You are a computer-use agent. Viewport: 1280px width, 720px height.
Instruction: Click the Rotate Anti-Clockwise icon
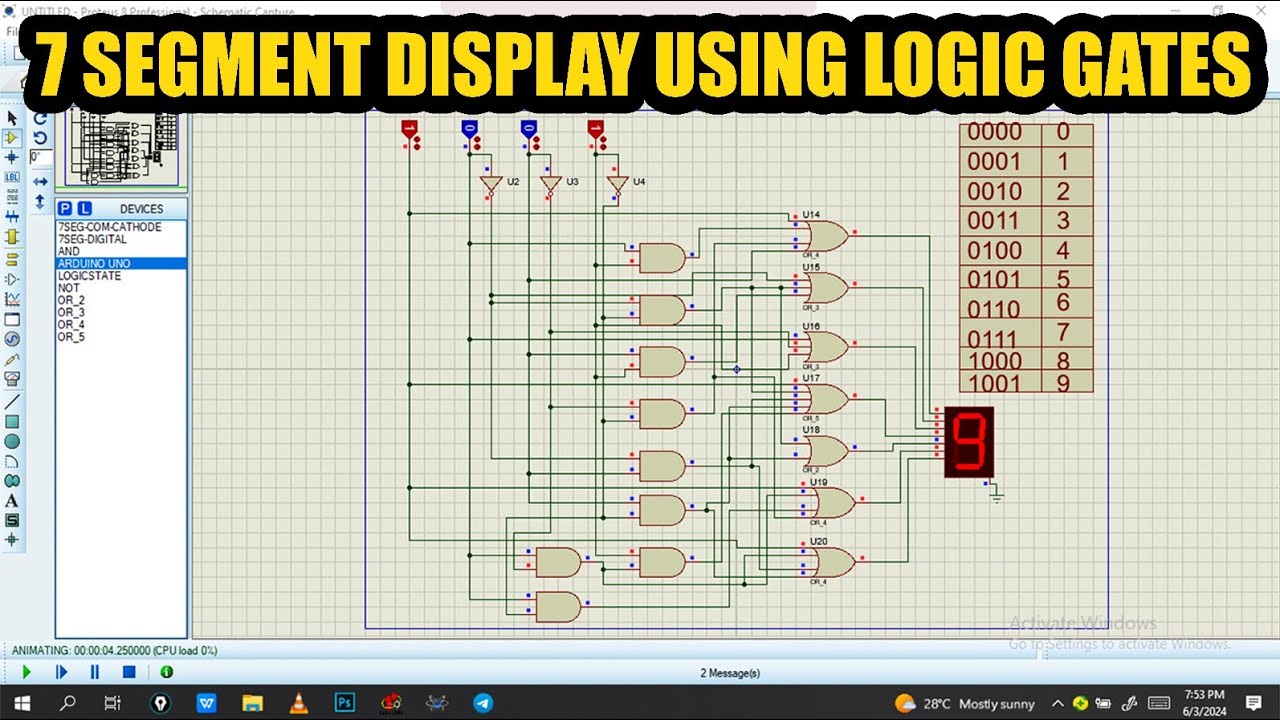click(x=40, y=138)
